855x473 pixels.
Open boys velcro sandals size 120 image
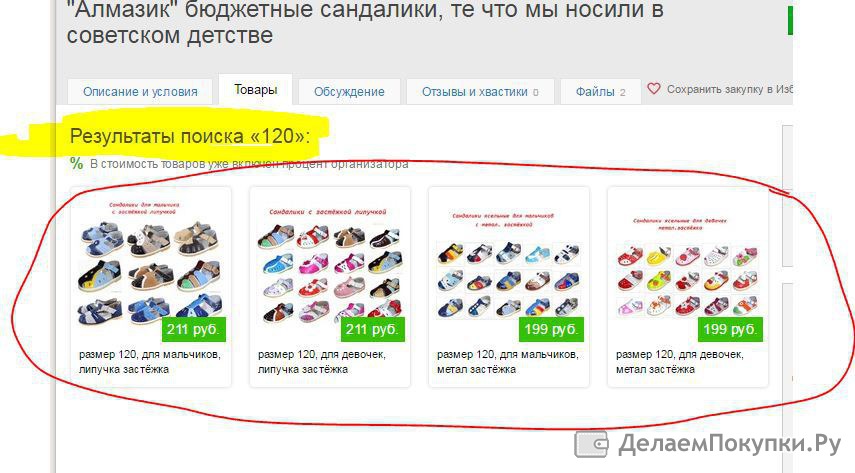[x=150, y=265]
